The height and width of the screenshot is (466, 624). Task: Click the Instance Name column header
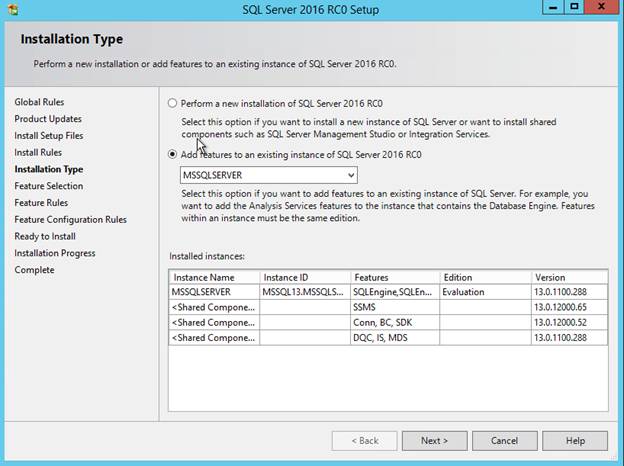[214, 277]
